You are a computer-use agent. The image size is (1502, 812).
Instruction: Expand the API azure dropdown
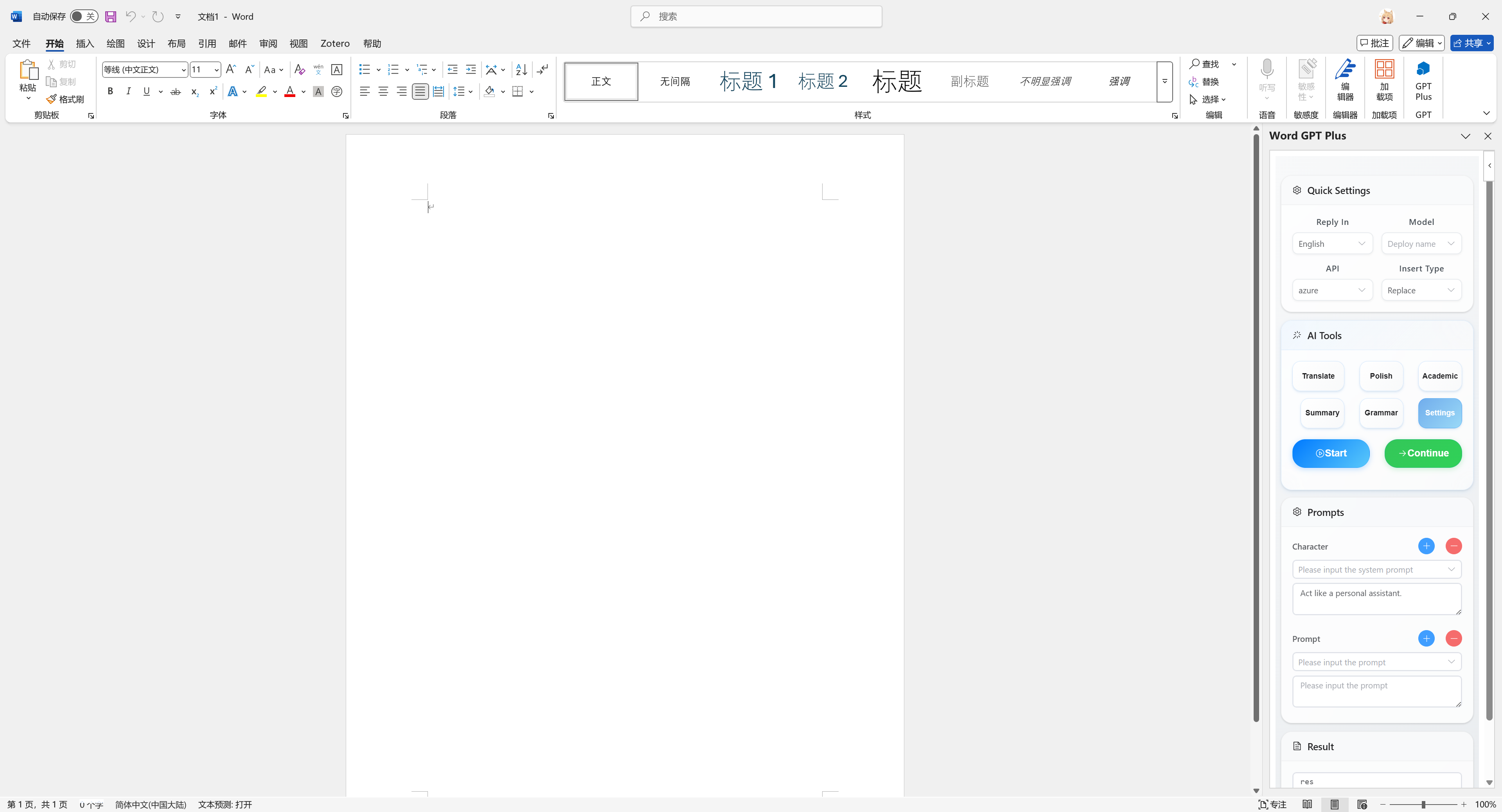pyautogui.click(x=1332, y=290)
